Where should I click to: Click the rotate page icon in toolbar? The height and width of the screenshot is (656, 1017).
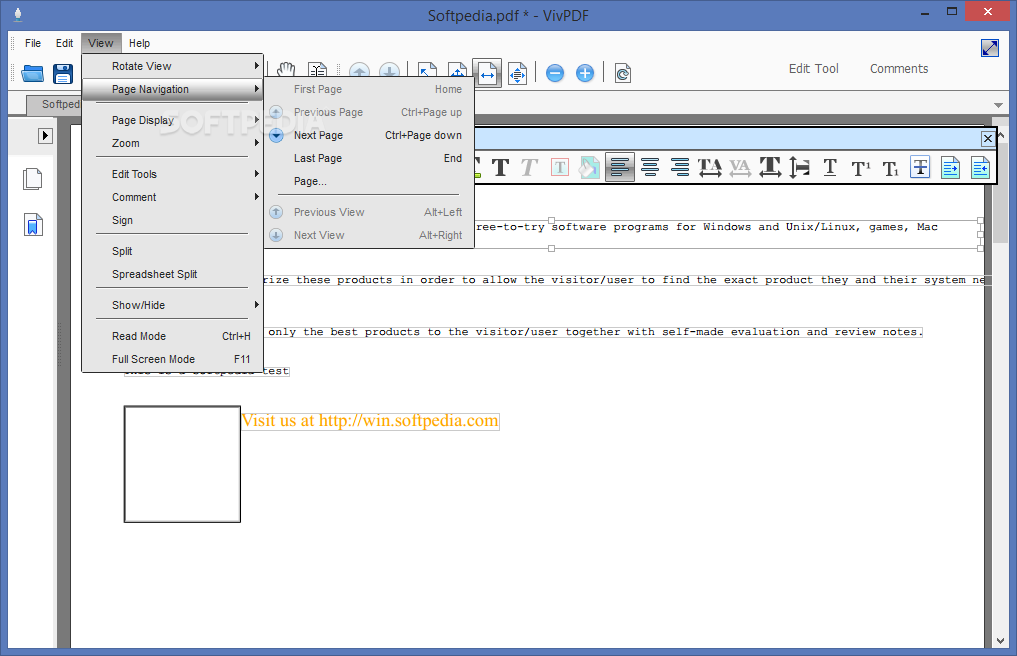click(623, 73)
